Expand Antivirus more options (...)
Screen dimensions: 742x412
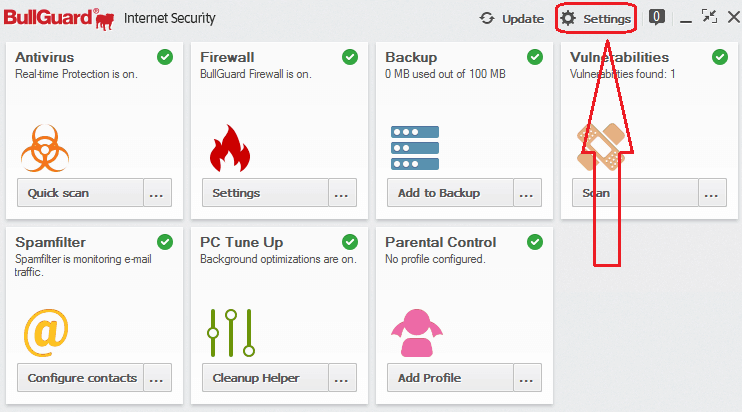pos(157,193)
